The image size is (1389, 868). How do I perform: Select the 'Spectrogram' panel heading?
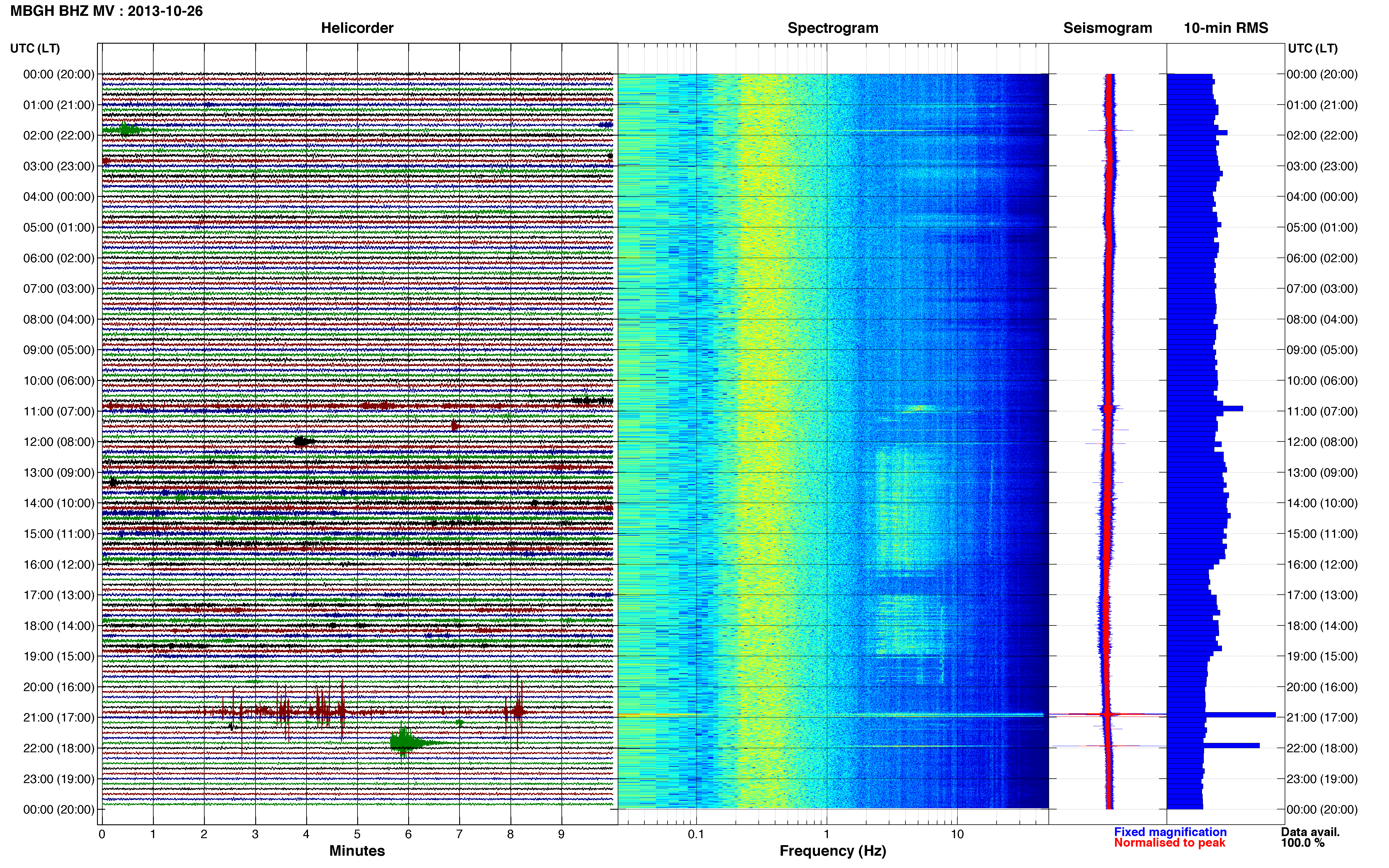(833, 28)
